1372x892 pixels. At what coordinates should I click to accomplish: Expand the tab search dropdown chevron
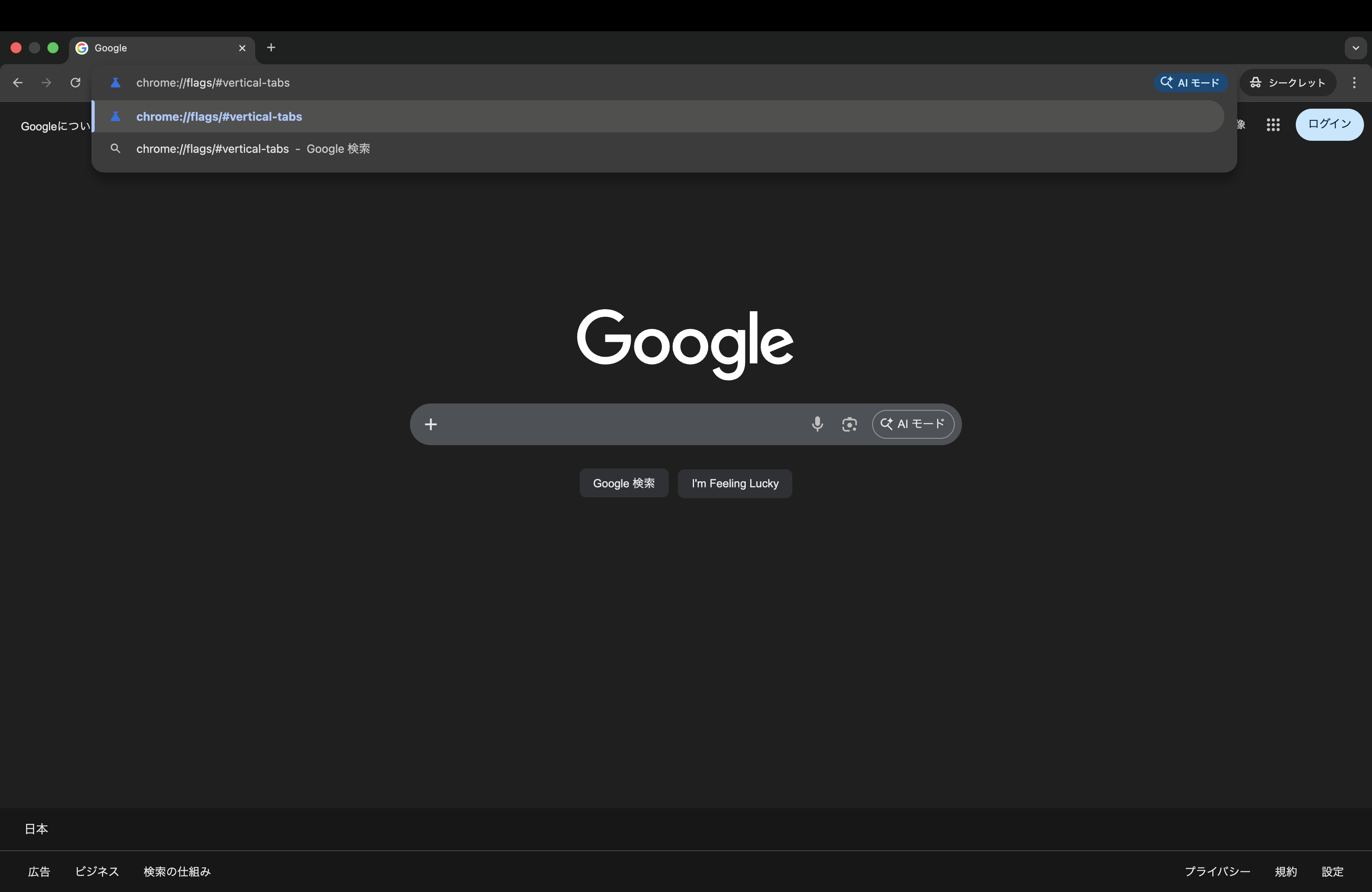1355,48
